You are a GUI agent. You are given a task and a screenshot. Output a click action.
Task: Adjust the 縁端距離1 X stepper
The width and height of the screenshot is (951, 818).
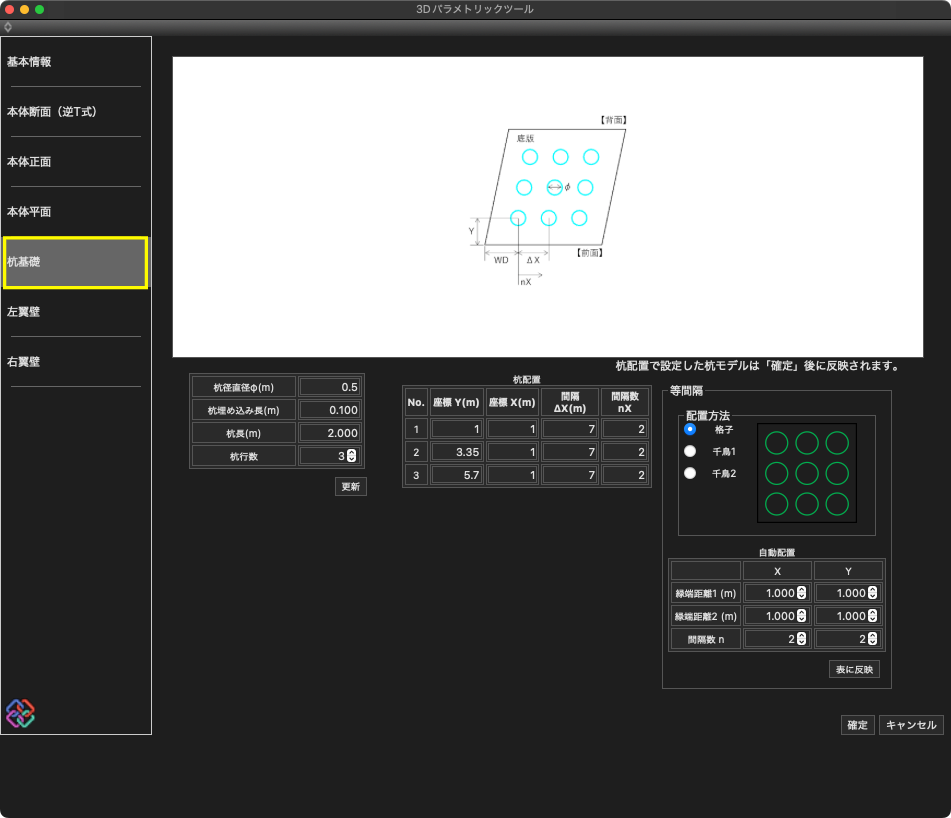[801, 593]
